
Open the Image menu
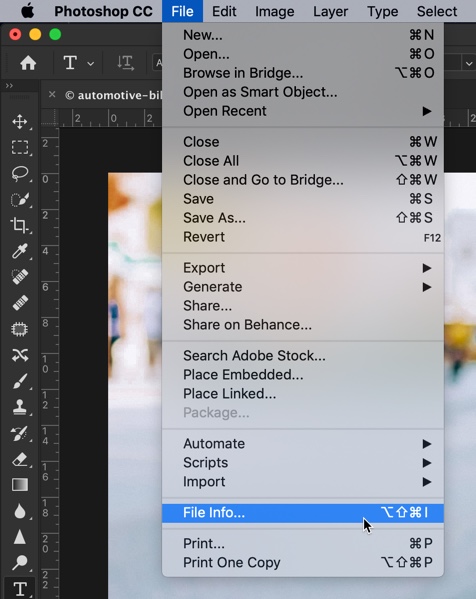coord(275,11)
